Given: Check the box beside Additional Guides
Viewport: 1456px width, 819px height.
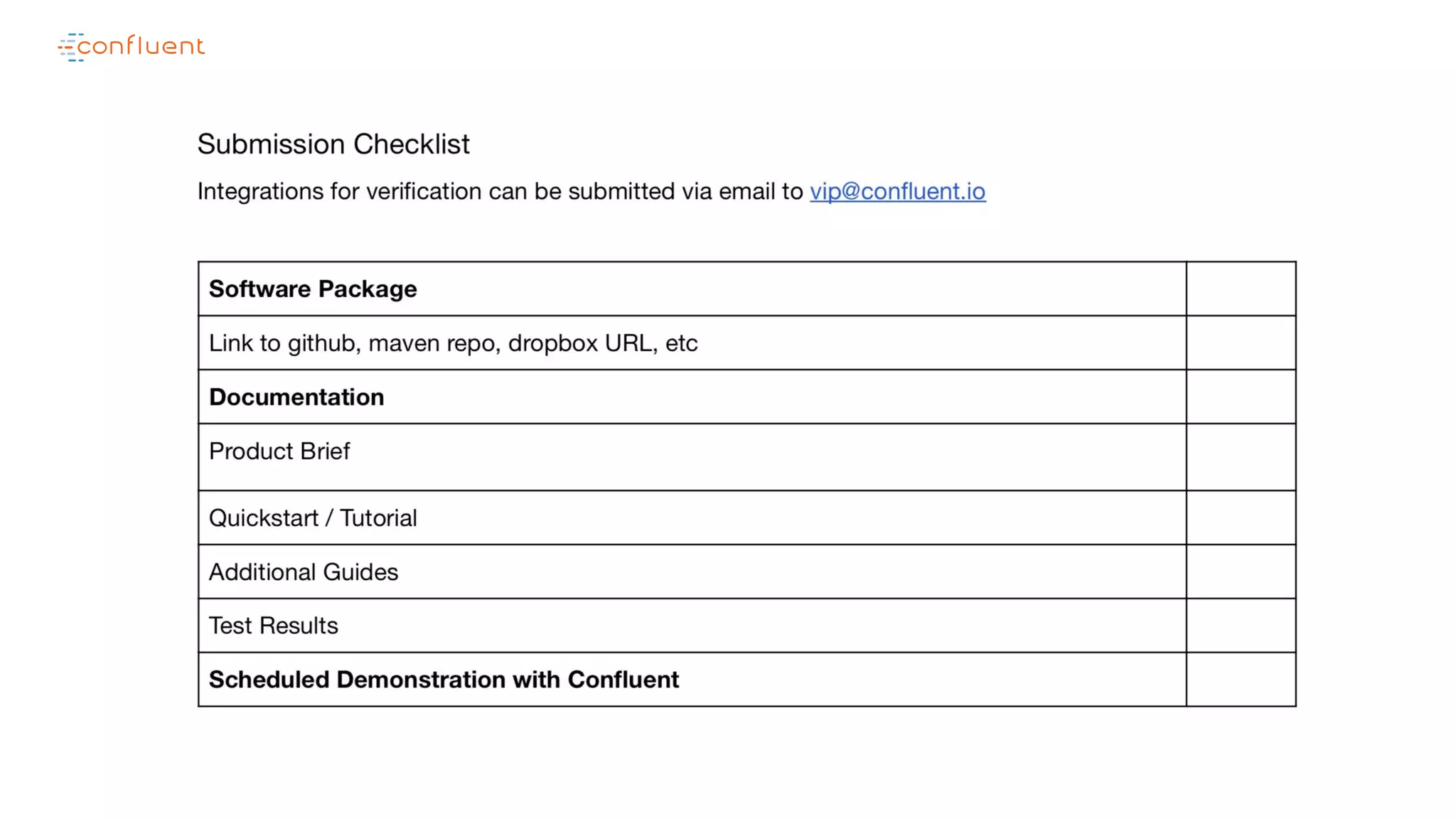Looking at the screenshot, I should coord(1241,572).
